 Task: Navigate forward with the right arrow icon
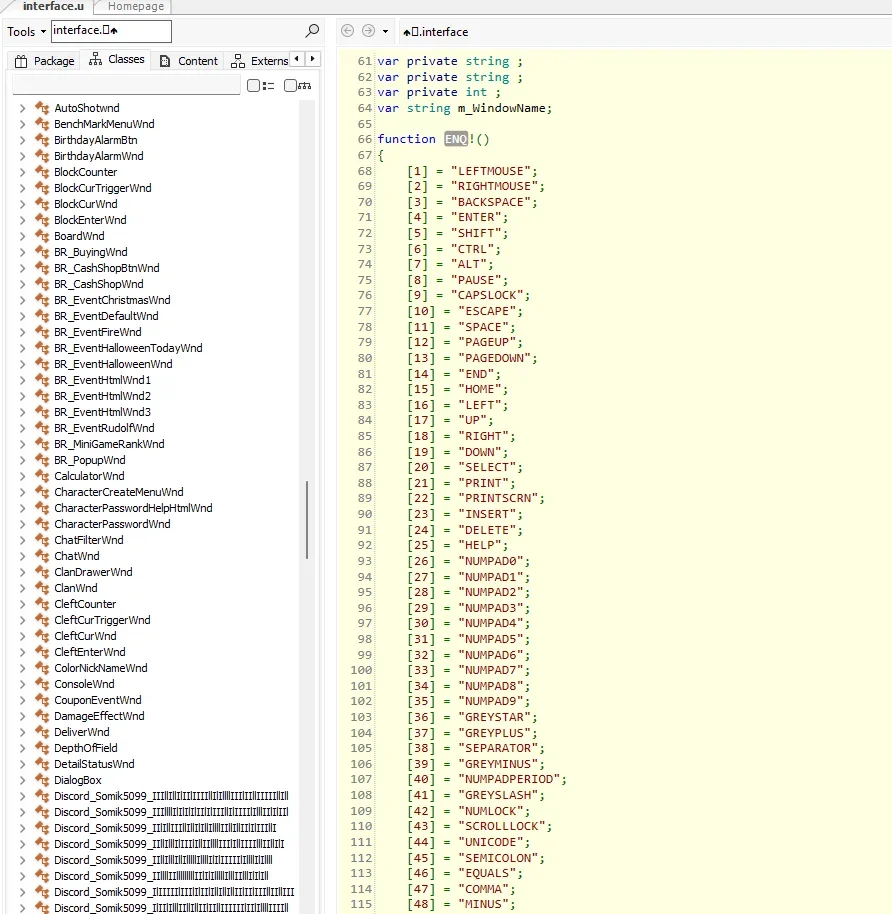pyautogui.click(x=368, y=31)
